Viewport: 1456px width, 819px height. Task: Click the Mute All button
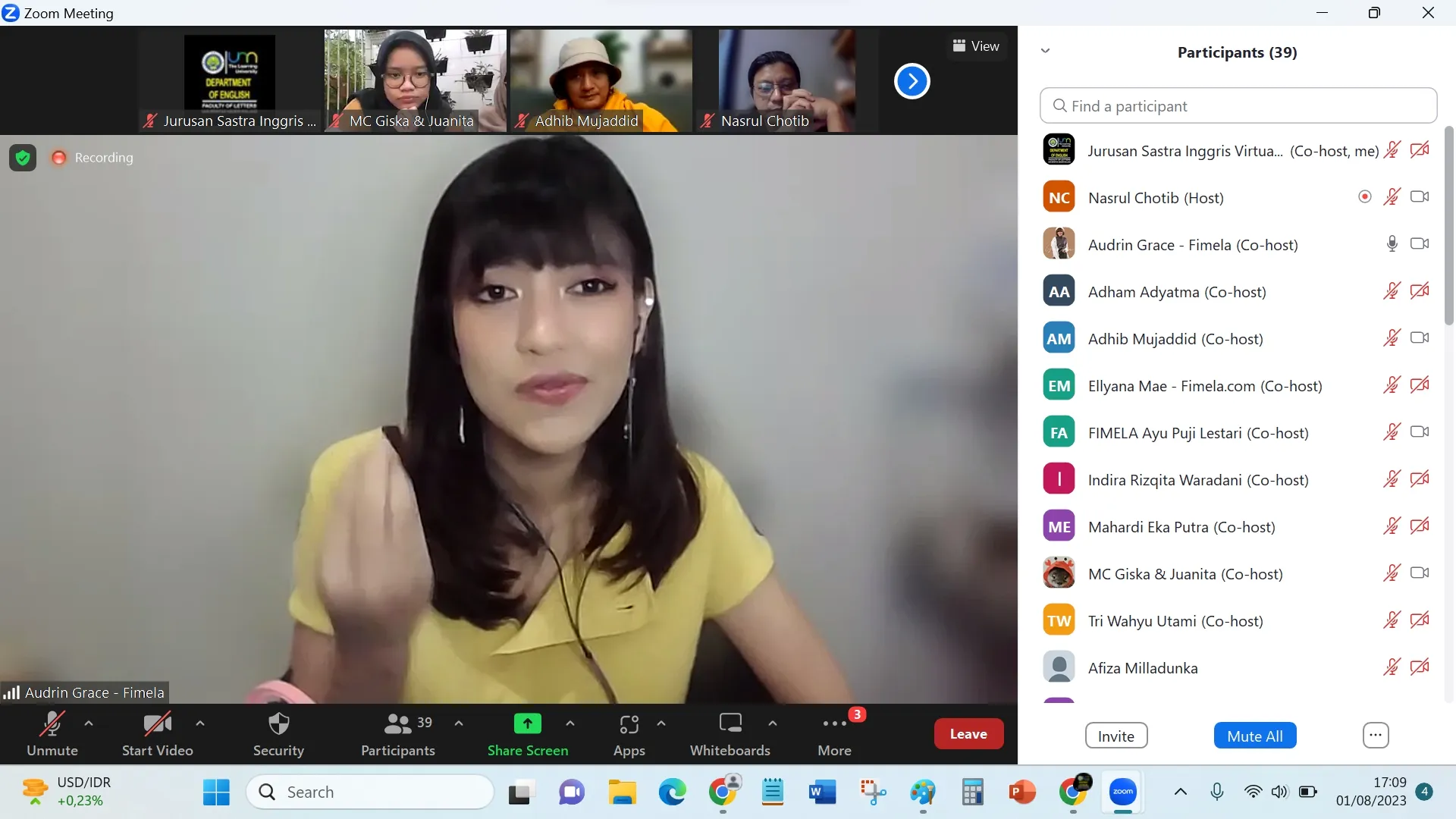pyautogui.click(x=1255, y=736)
